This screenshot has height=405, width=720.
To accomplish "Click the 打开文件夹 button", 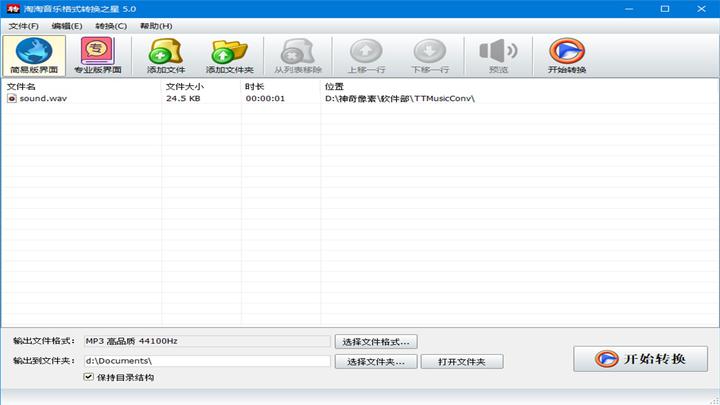I will 461,362.
